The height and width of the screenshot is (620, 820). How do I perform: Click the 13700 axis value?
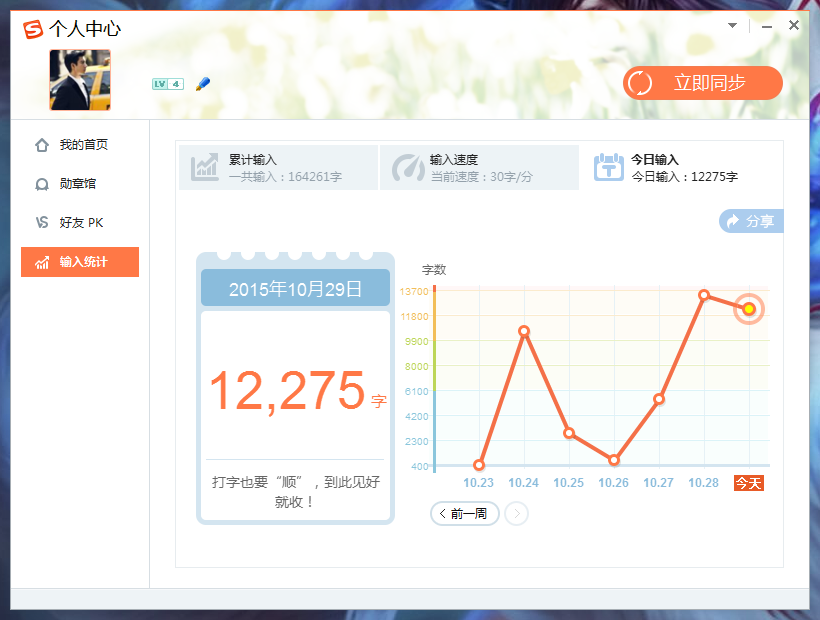pyautogui.click(x=414, y=291)
